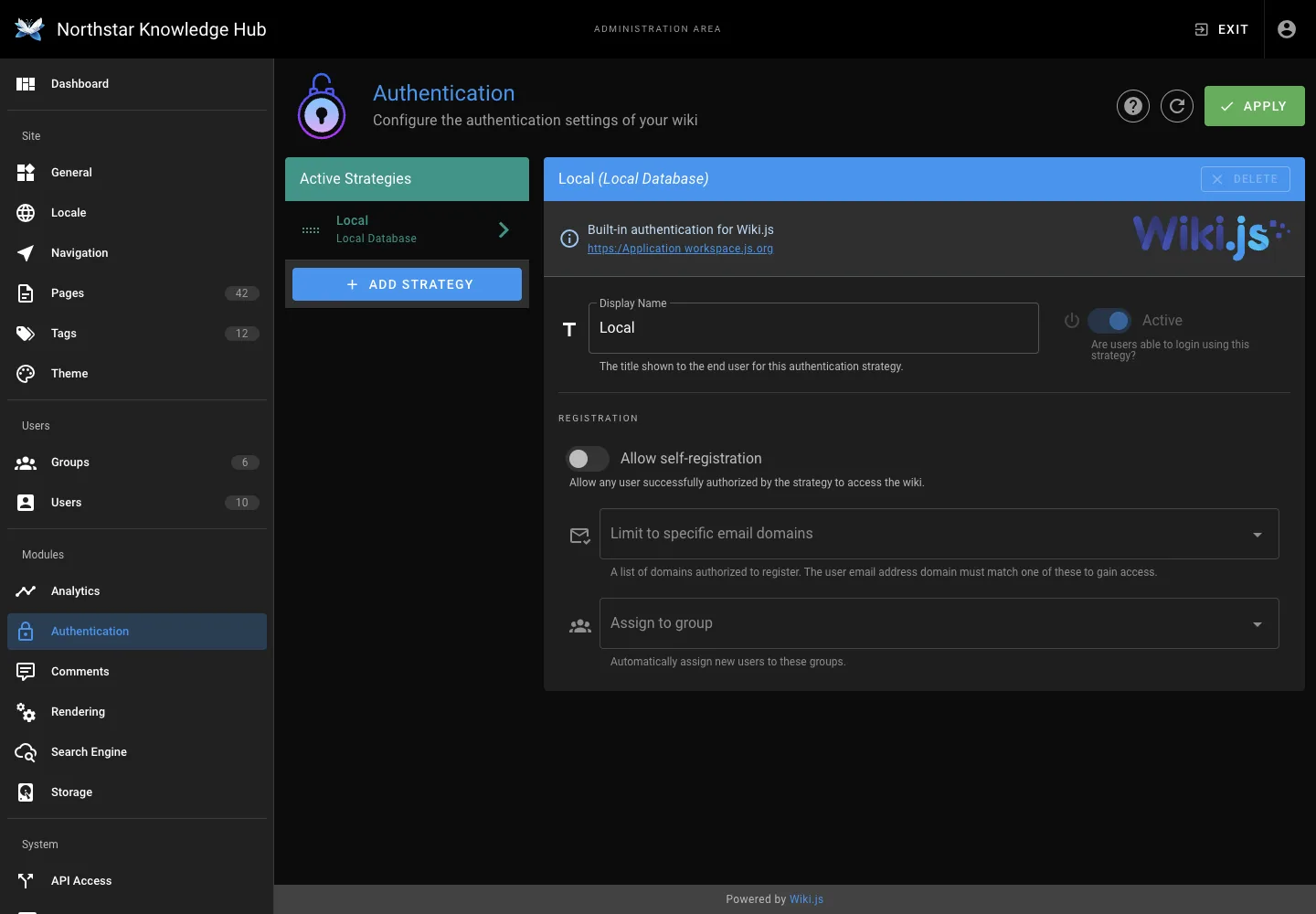1316x914 pixels.
Task: Open the Theme settings item
Action: 137,374
